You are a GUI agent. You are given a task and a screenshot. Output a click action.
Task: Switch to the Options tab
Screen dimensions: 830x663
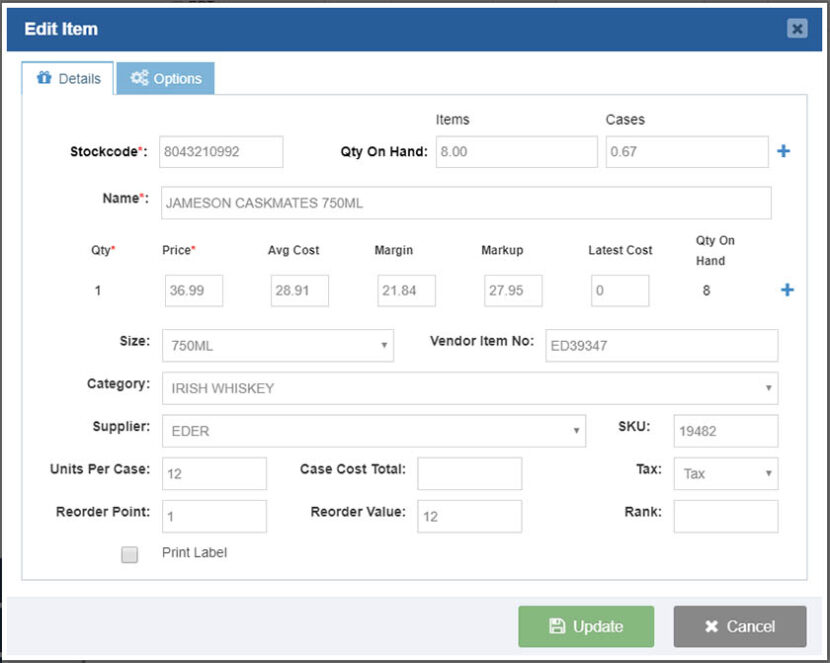click(x=165, y=78)
